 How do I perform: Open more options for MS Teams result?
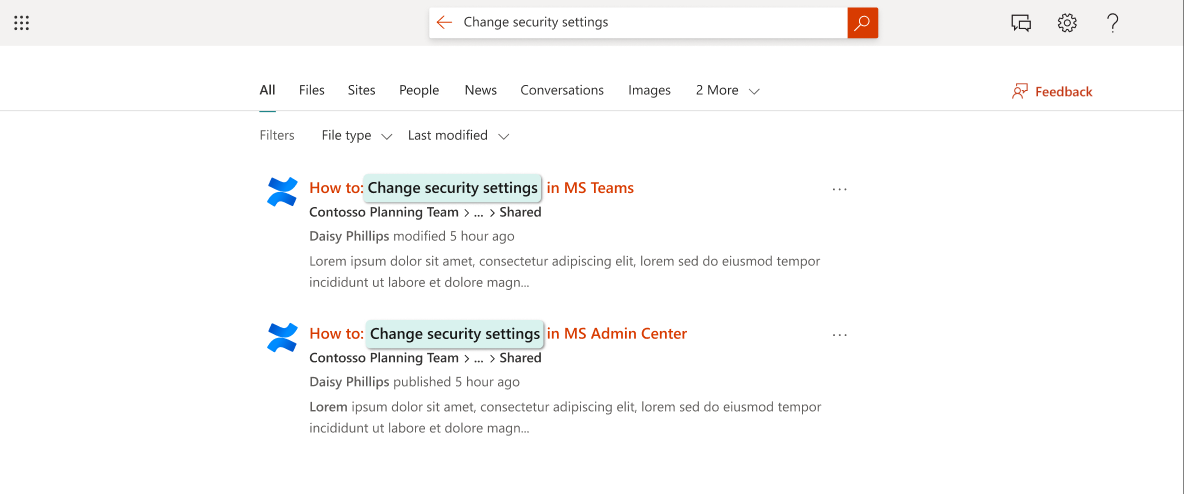coord(839,189)
